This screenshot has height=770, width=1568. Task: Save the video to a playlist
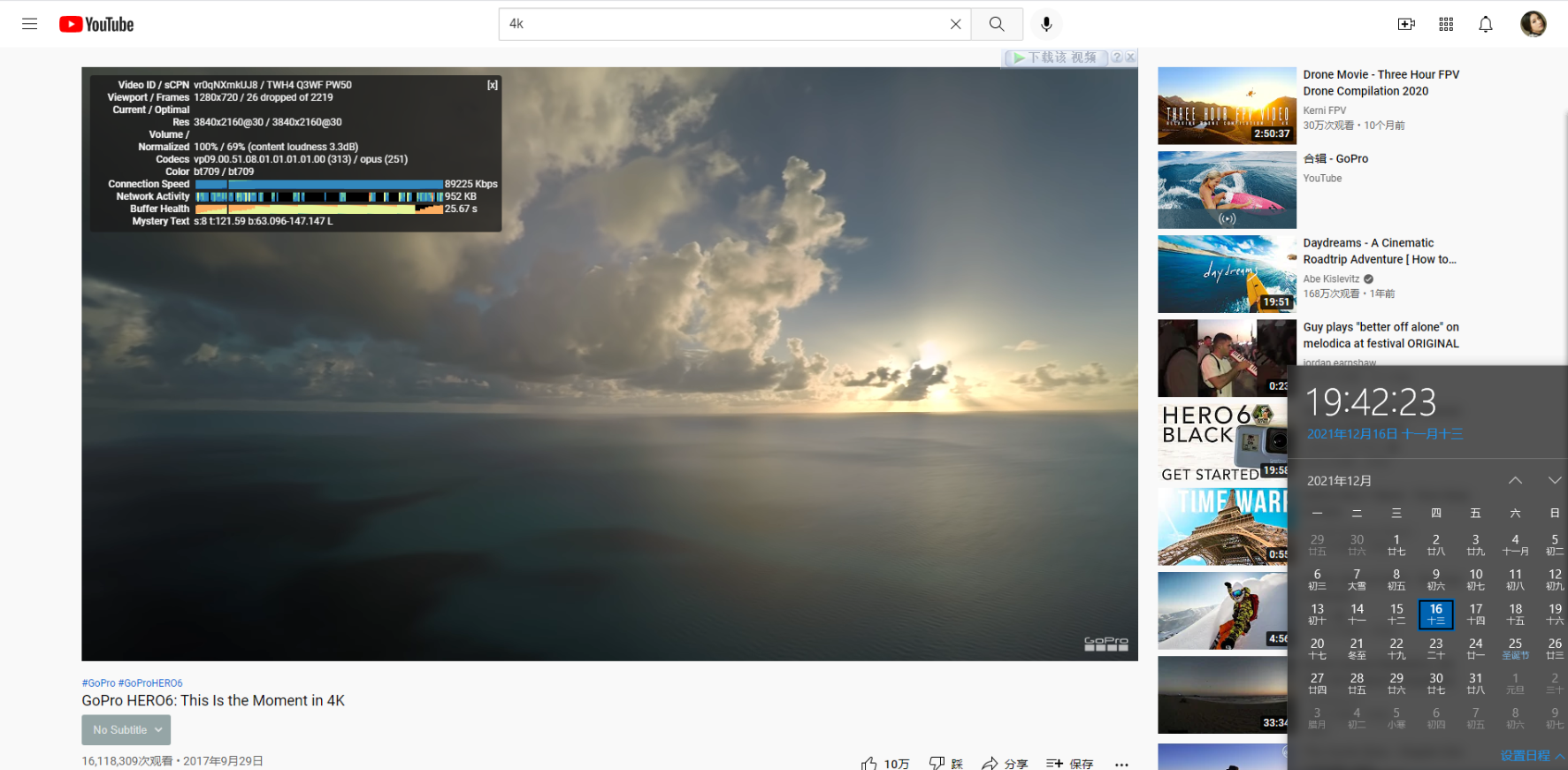1069,764
